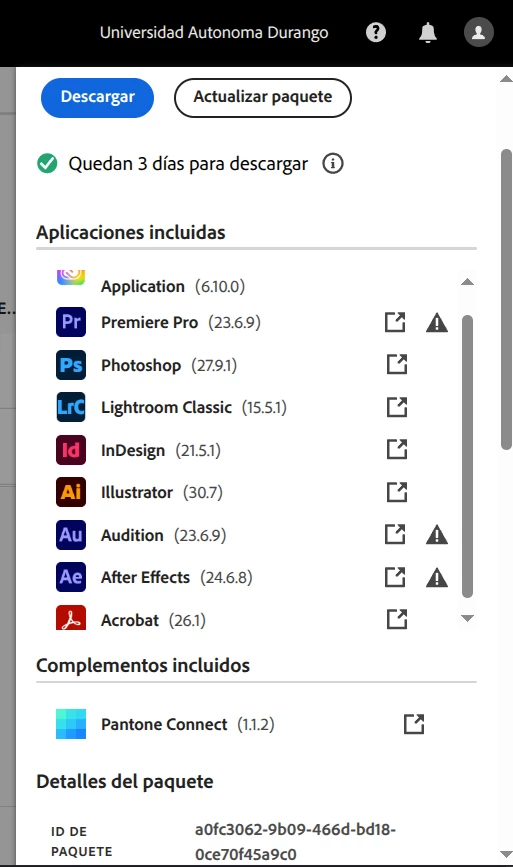Click the Descargar button
The image size is (513, 867).
pos(97,97)
